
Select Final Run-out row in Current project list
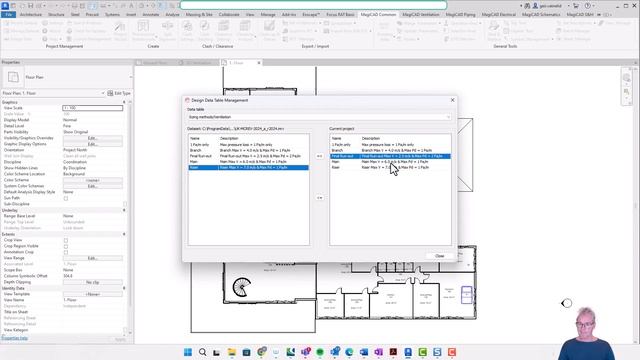click(390, 156)
